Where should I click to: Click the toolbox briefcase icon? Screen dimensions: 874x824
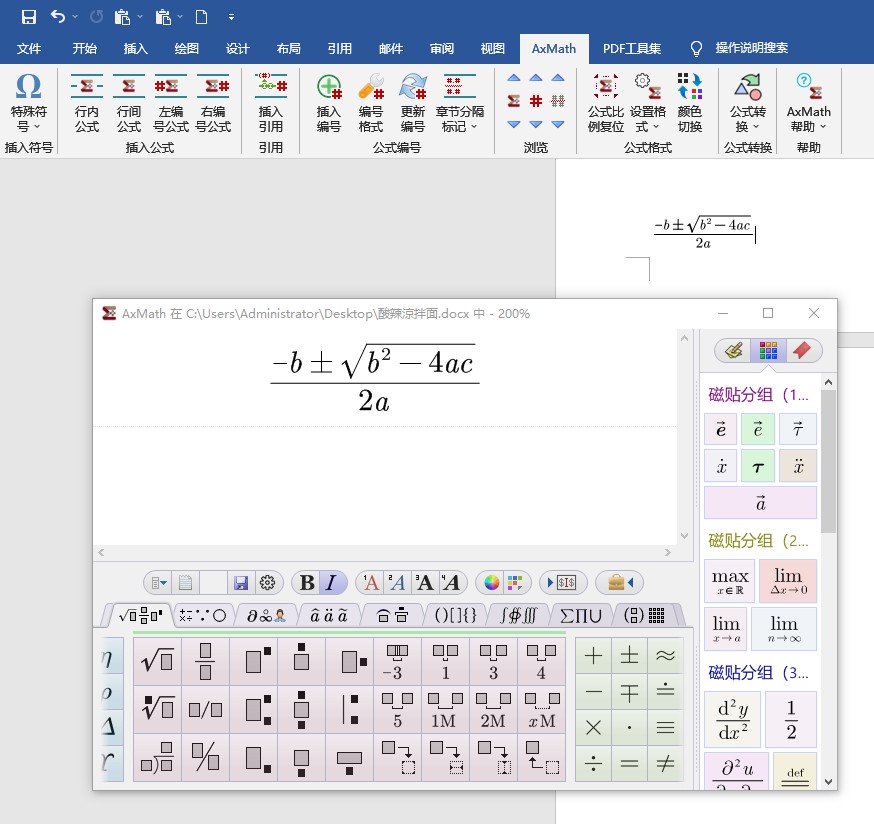(x=619, y=583)
